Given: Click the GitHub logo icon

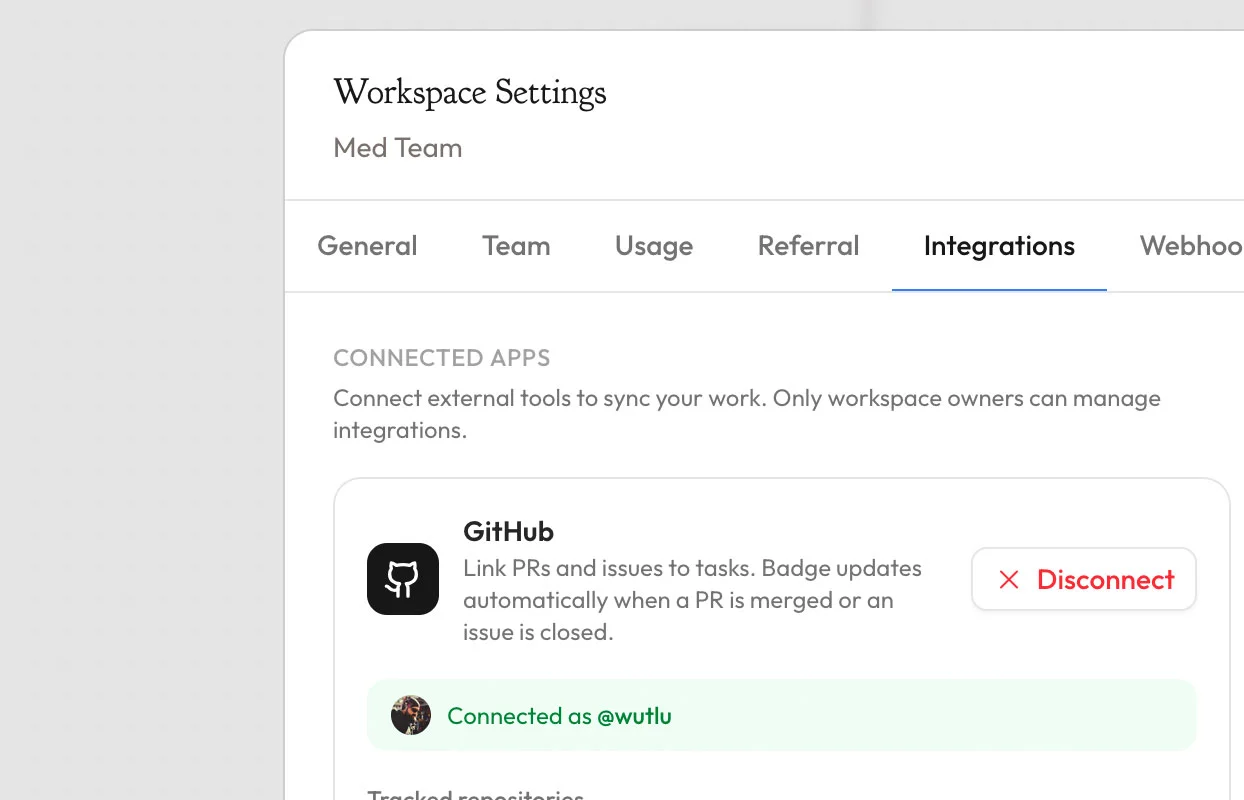Looking at the screenshot, I should (x=403, y=579).
